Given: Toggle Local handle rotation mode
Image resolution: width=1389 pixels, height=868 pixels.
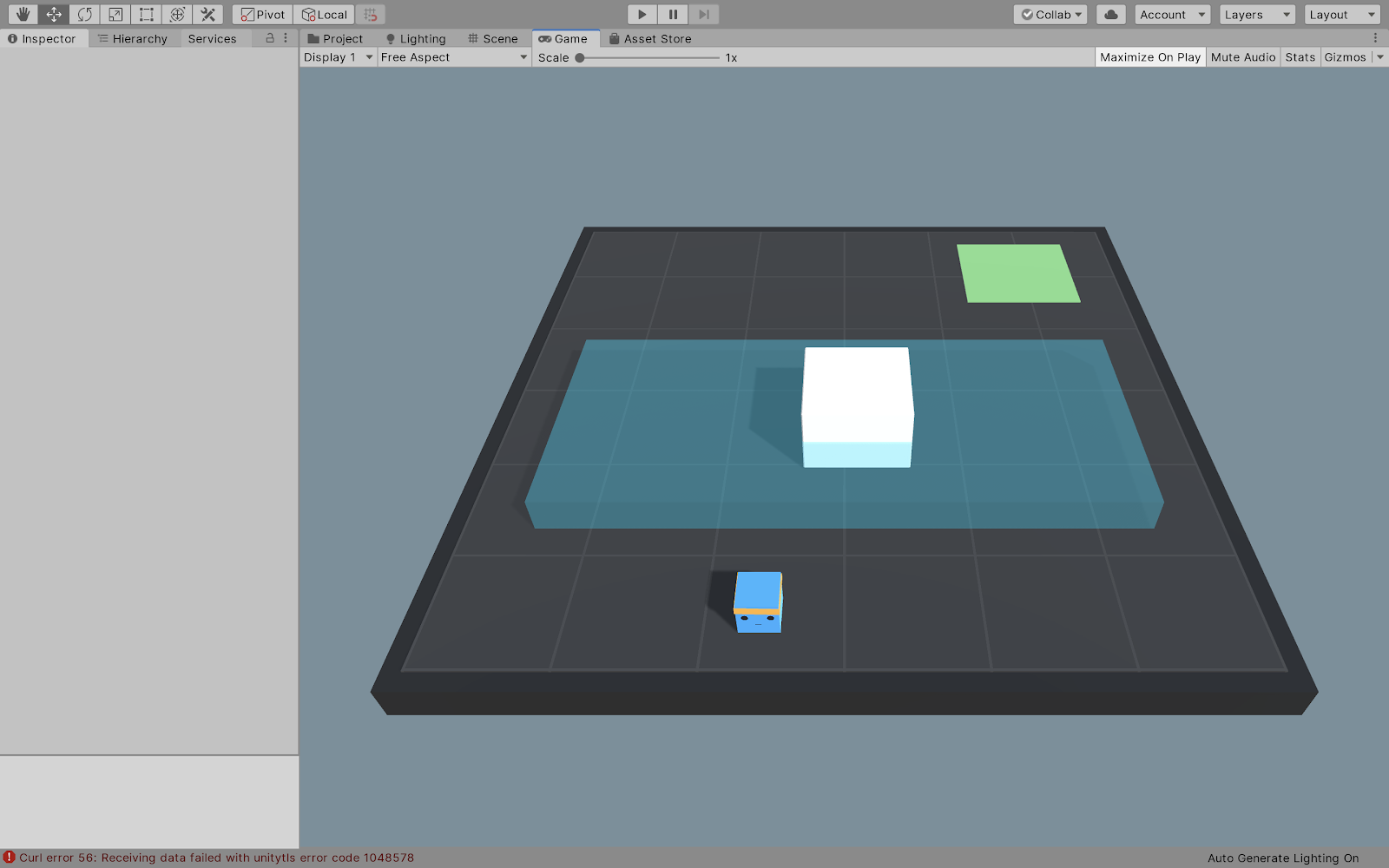Looking at the screenshot, I should [x=323, y=14].
